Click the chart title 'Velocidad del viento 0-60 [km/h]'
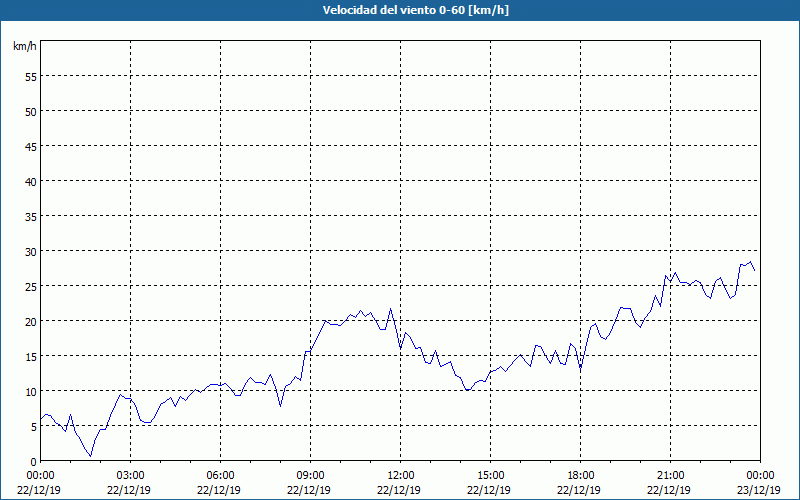 pyautogui.click(x=416, y=10)
